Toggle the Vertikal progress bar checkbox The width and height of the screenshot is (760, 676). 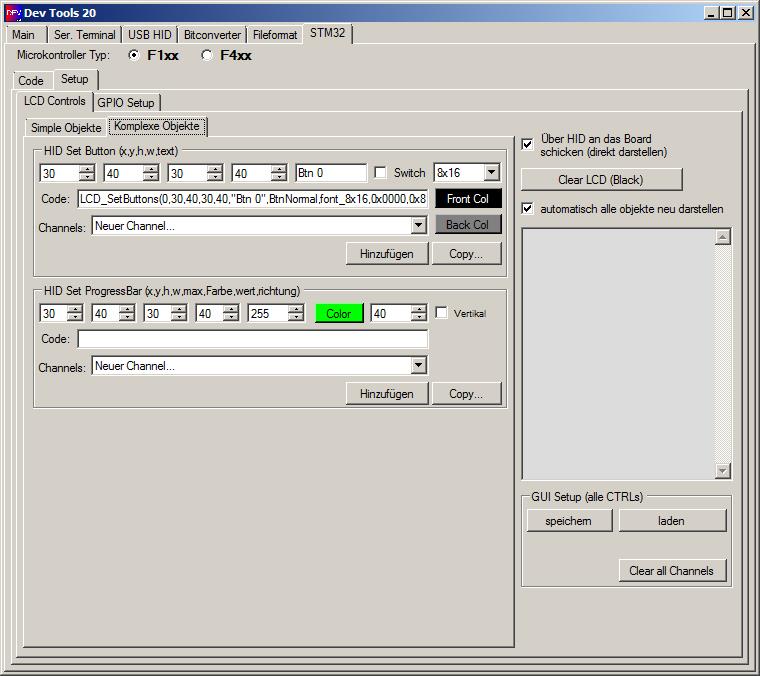pos(442,313)
